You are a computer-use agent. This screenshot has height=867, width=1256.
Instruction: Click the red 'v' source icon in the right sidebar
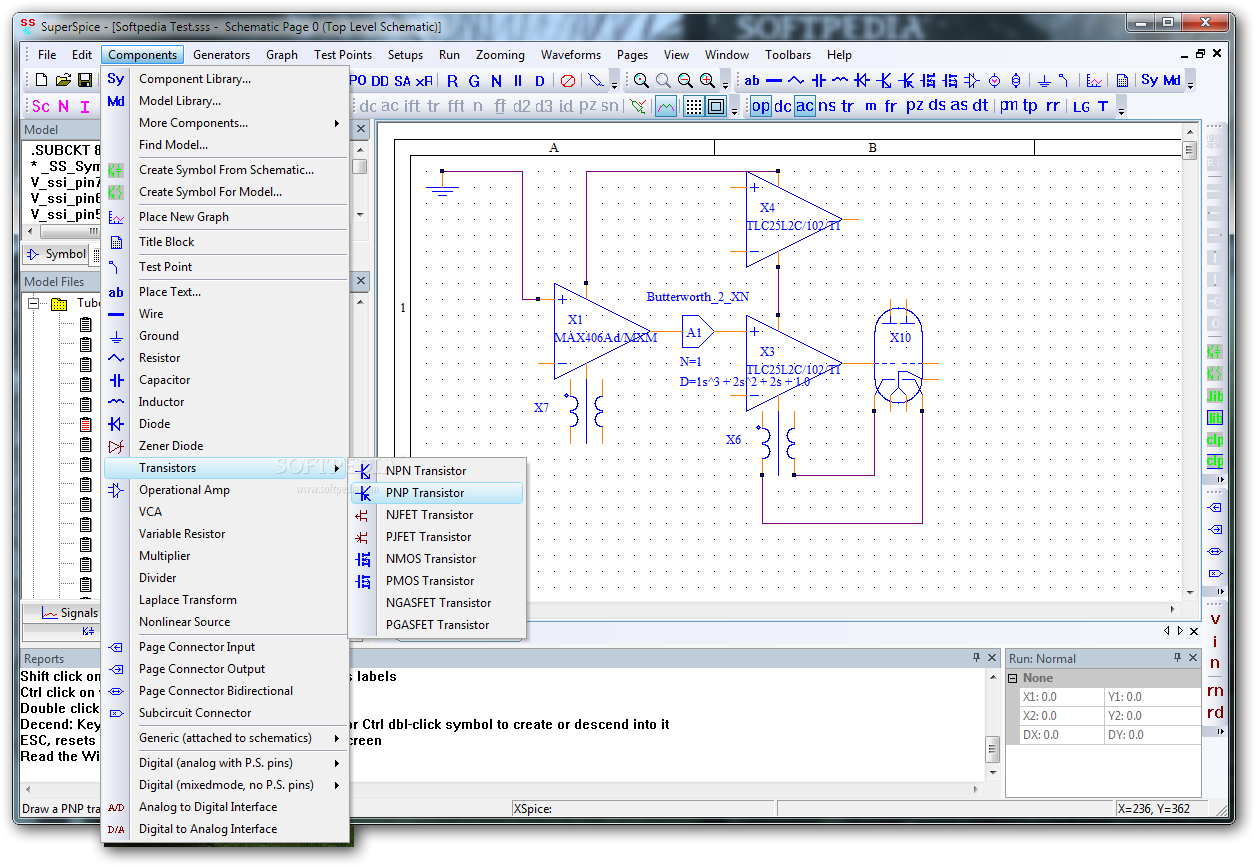[x=1215, y=618]
